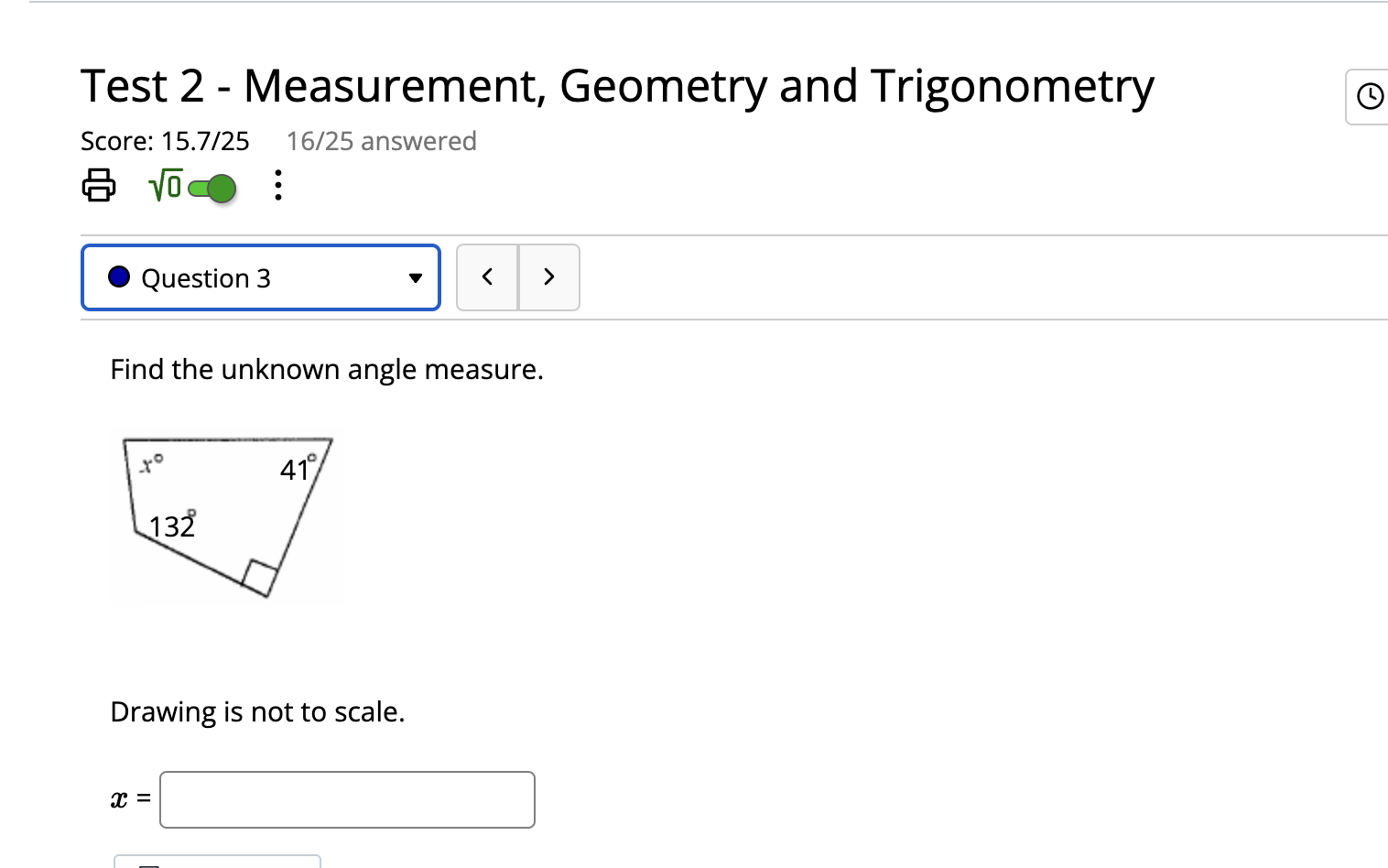
Task: Click the caret arrow in the question selector
Action: [x=416, y=278]
